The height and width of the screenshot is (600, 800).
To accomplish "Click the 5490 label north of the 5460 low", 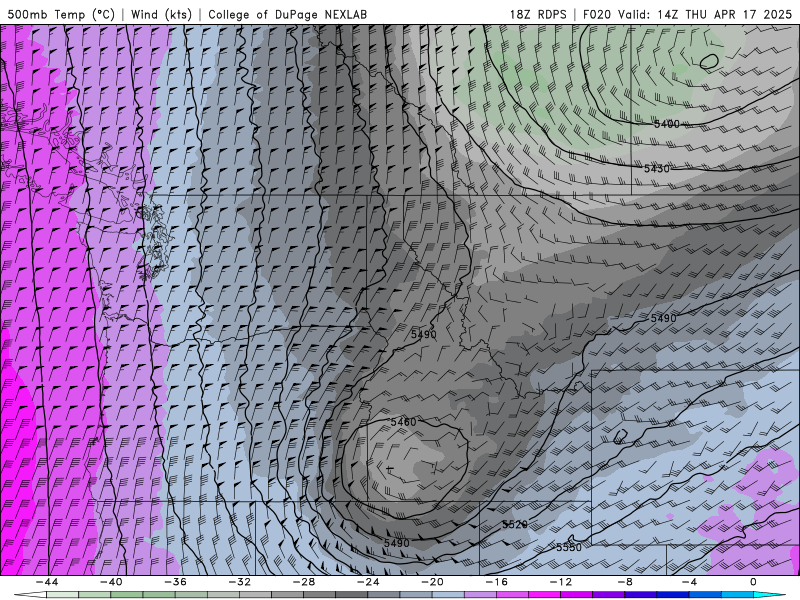I will pyautogui.click(x=423, y=335).
